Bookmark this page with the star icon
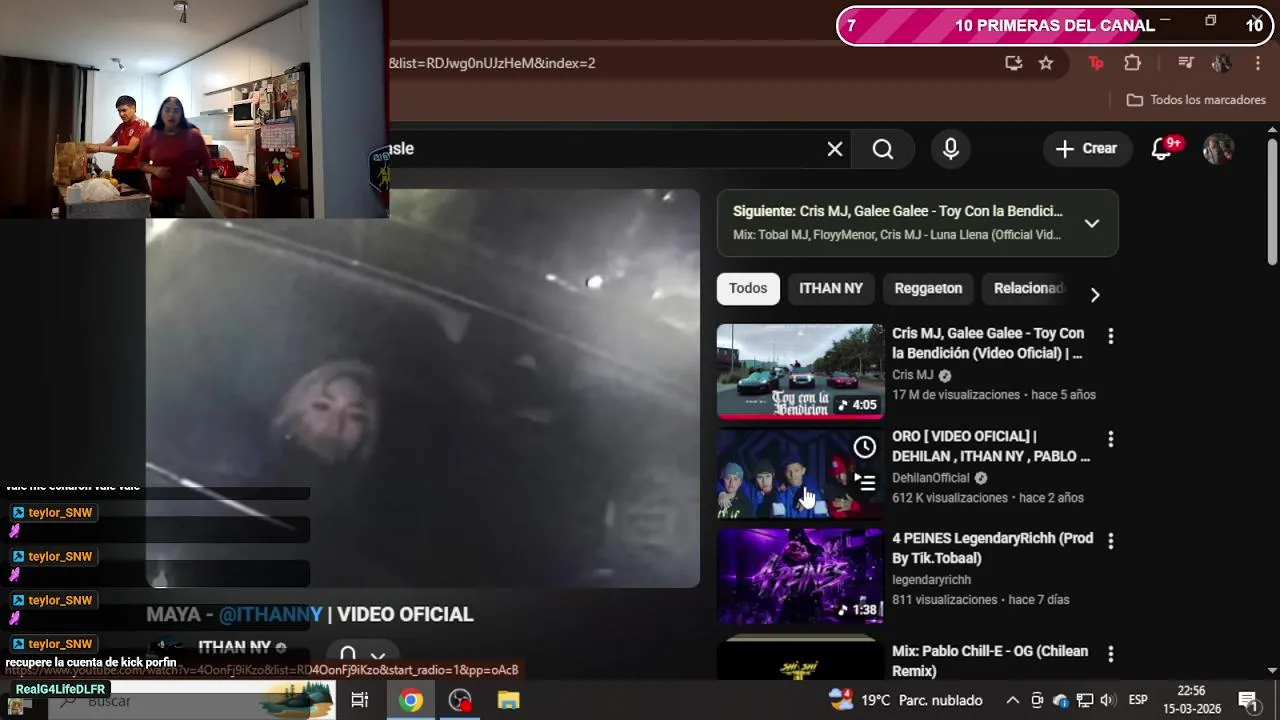Viewport: 1280px width, 720px height. pyautogui.click(x=1046, y=63)
